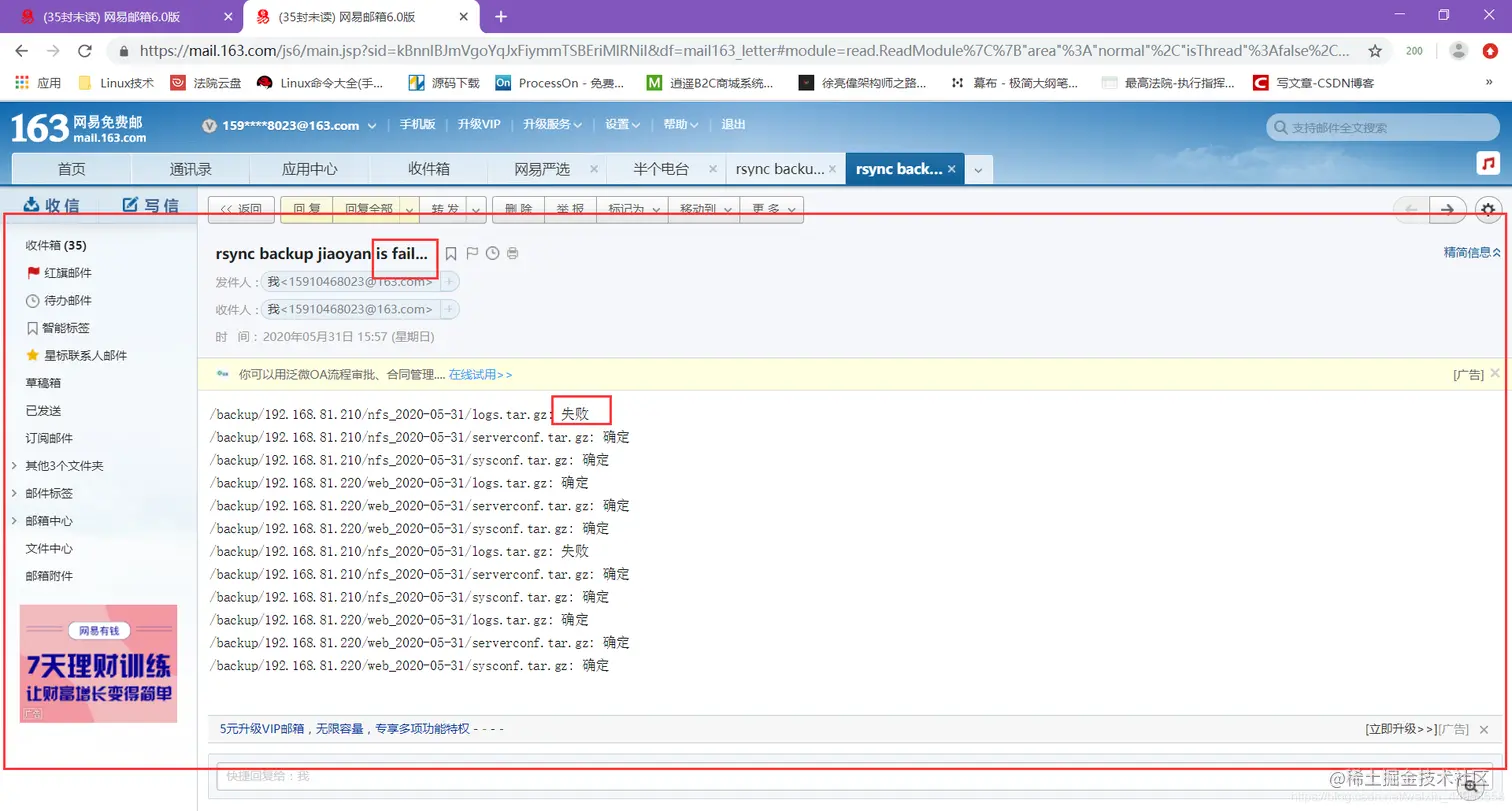Go to the previous email arrow
Viewport: 1512px width, 811px height.
tap(1411, 209)
